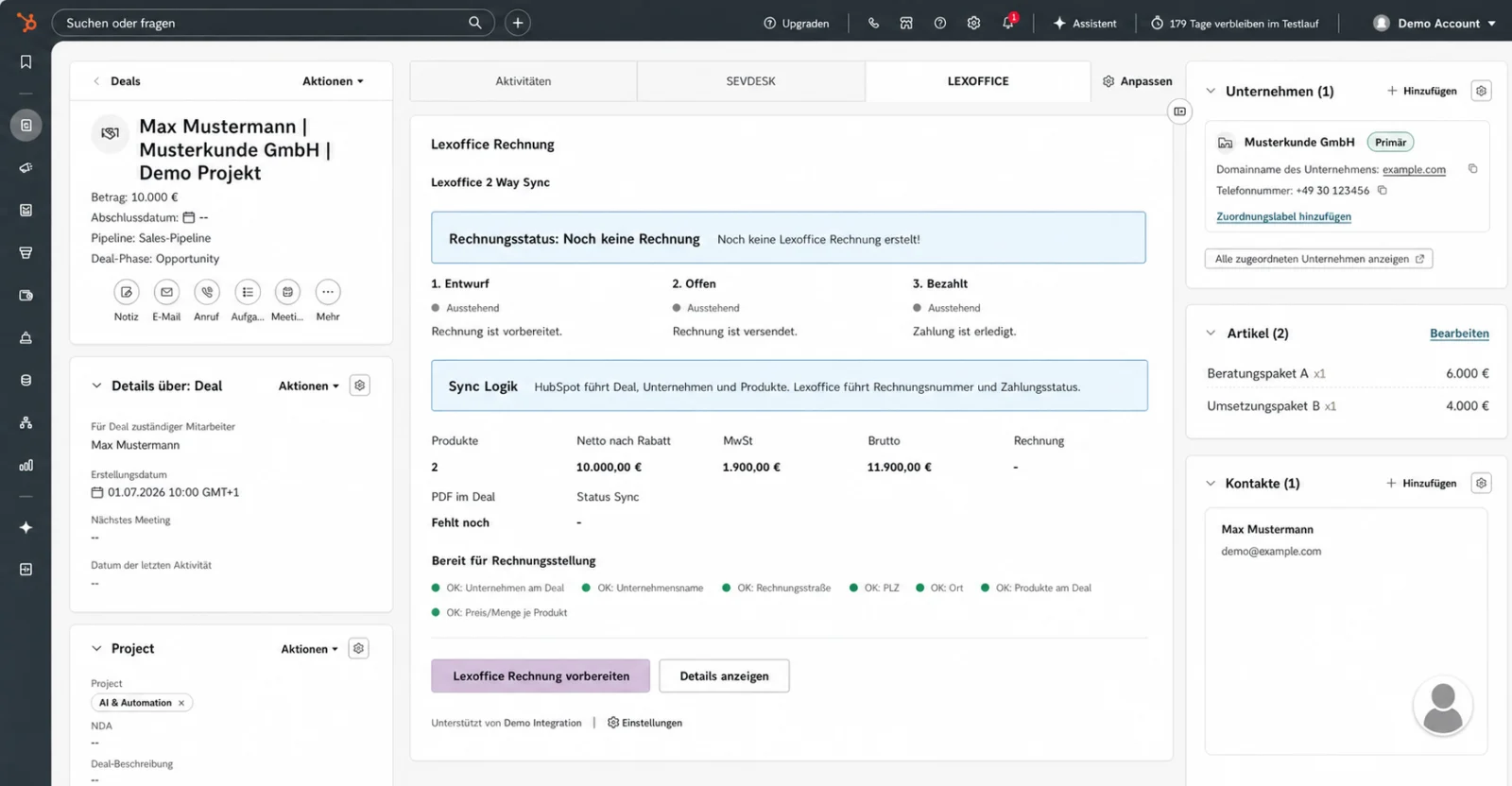Switch to the SEVDESK tab

(751, 81)
